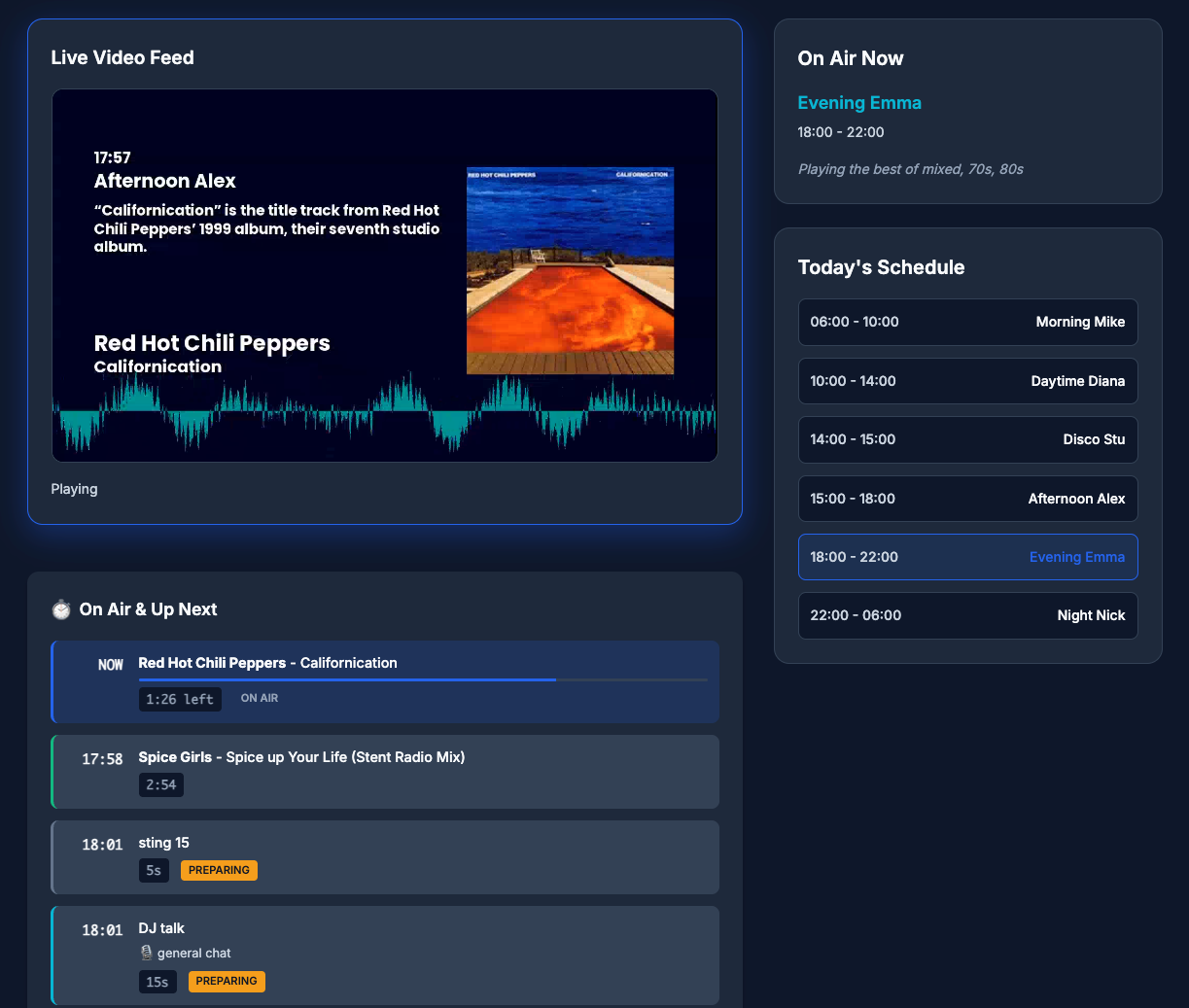The height and width of the screenshot is (1008, 1189).
Task: Select the Daytime Diana schedule slot
Action: 967,381
